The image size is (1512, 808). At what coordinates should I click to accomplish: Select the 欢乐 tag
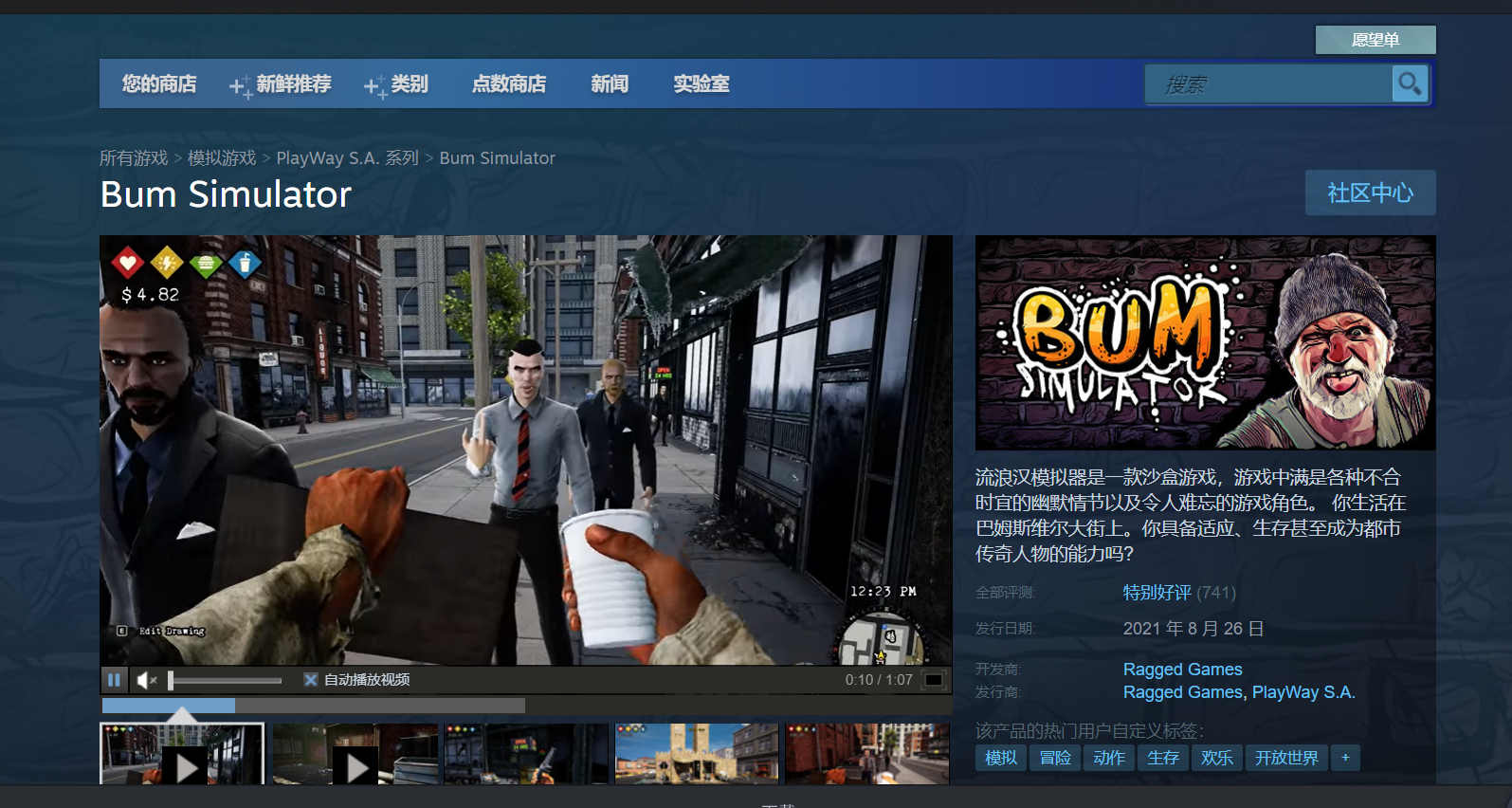click(1217, 758)
